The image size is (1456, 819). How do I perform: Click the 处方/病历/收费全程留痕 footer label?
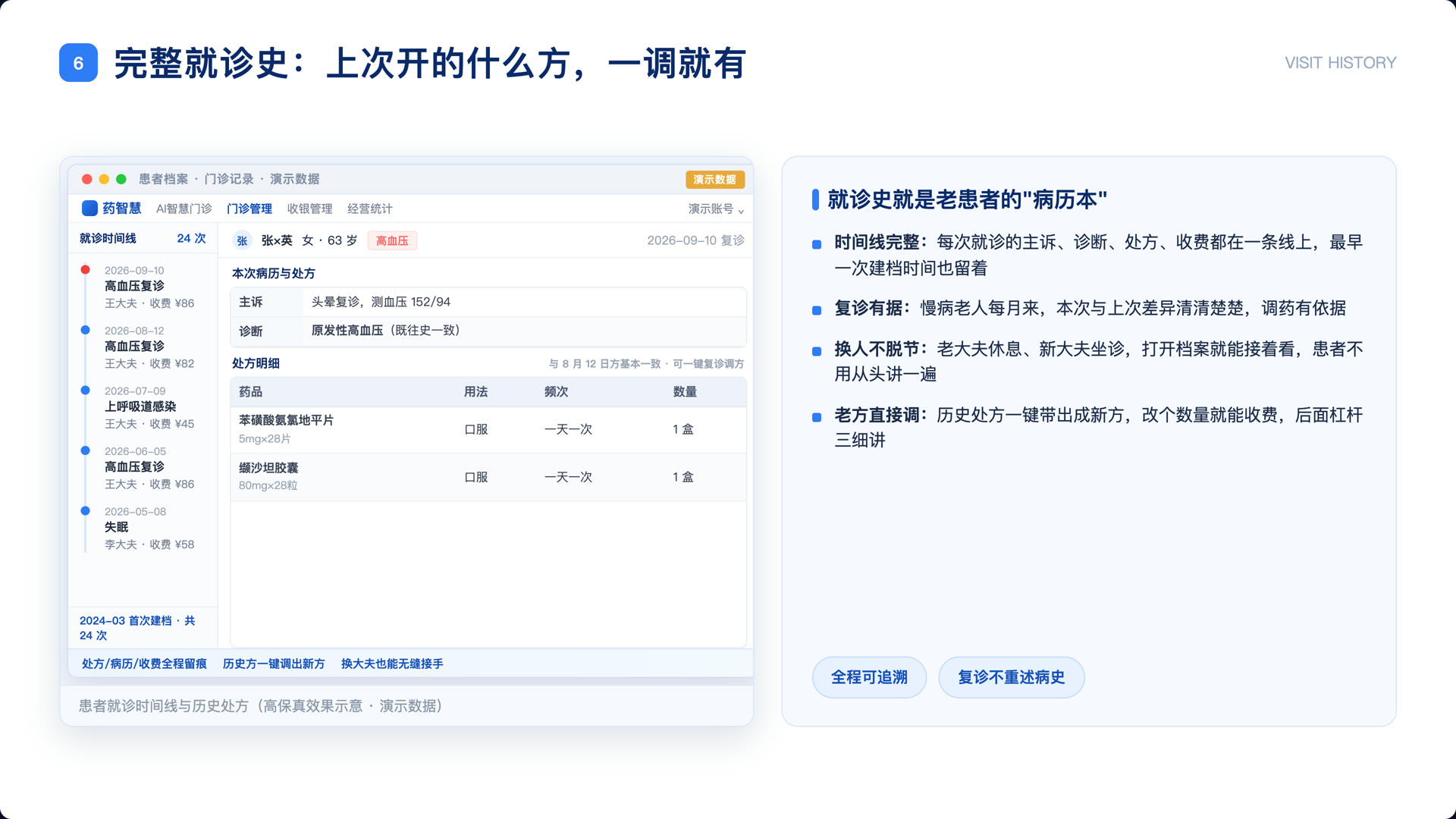[x=144, y=664]
